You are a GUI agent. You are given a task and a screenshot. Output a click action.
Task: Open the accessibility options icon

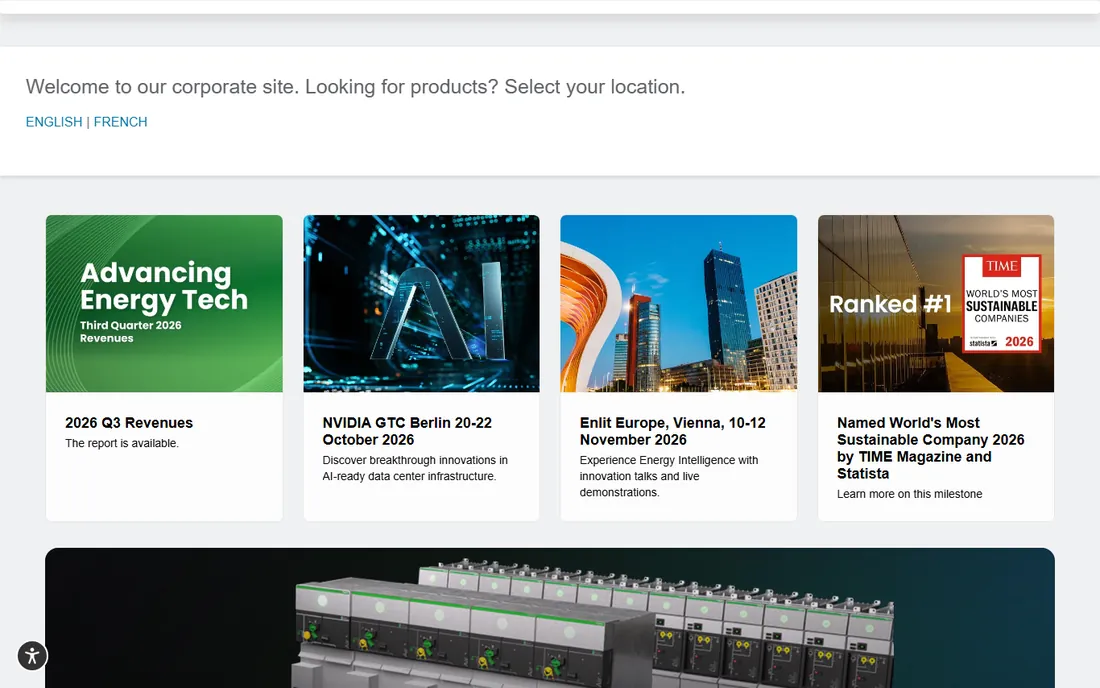click(x=32, y=656)
